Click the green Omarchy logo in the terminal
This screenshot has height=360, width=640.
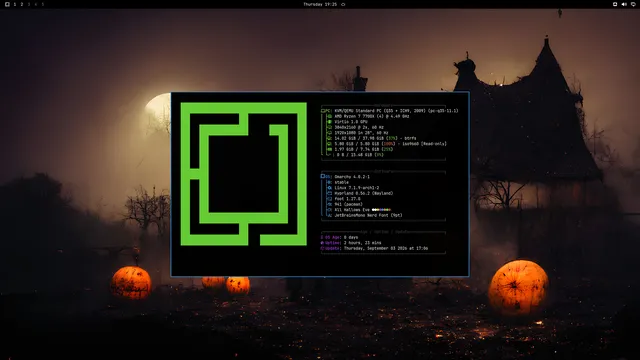pos(244,174)
